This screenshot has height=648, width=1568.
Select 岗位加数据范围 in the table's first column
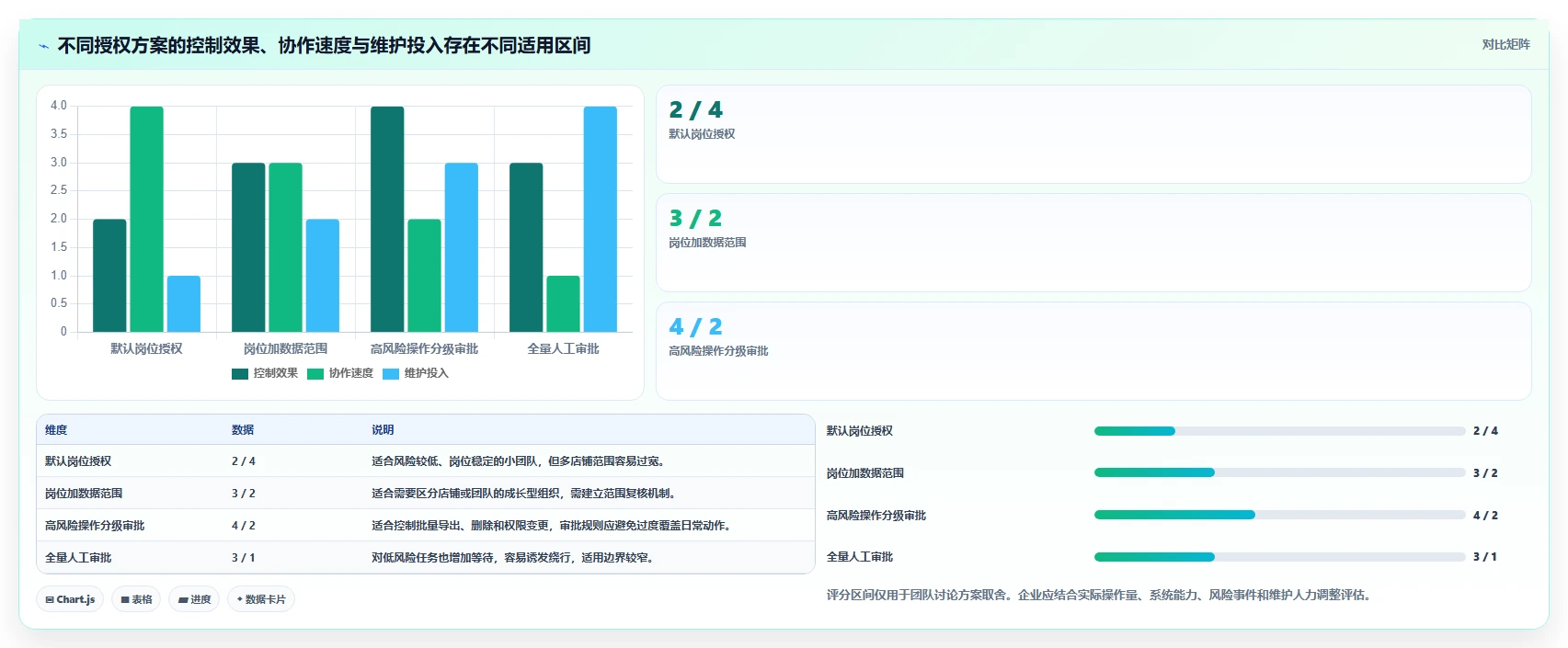point(84,494)
